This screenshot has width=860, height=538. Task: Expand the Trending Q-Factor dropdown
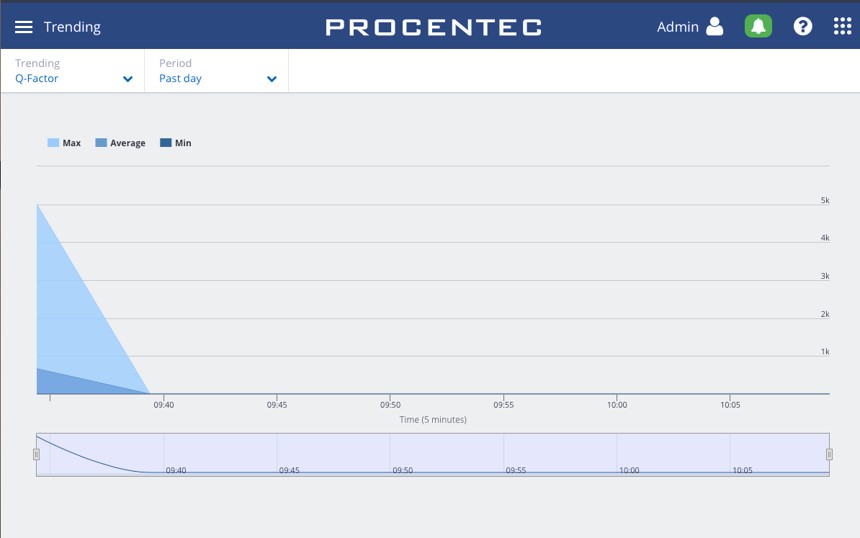[x=73, y=71]
